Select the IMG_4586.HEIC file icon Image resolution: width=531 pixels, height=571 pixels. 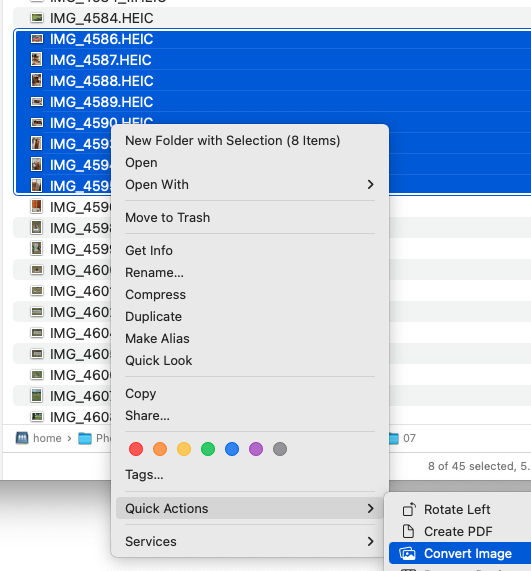pyautogui.click(x=36, y=39)
